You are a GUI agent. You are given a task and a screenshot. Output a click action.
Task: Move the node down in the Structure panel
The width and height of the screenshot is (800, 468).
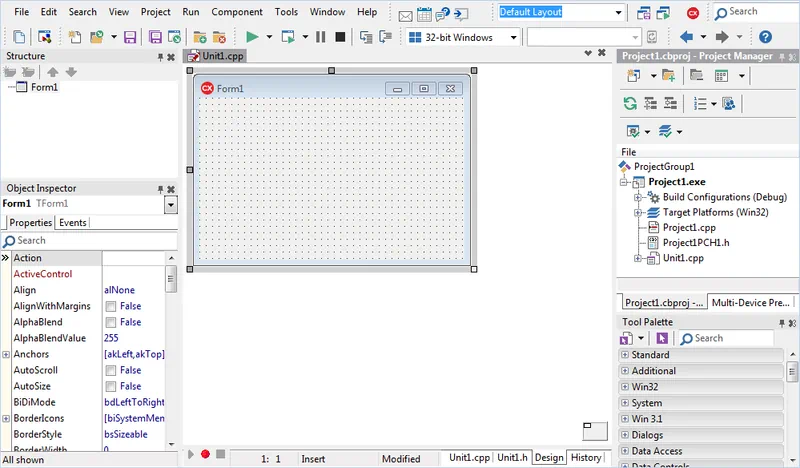coord(71,72)
